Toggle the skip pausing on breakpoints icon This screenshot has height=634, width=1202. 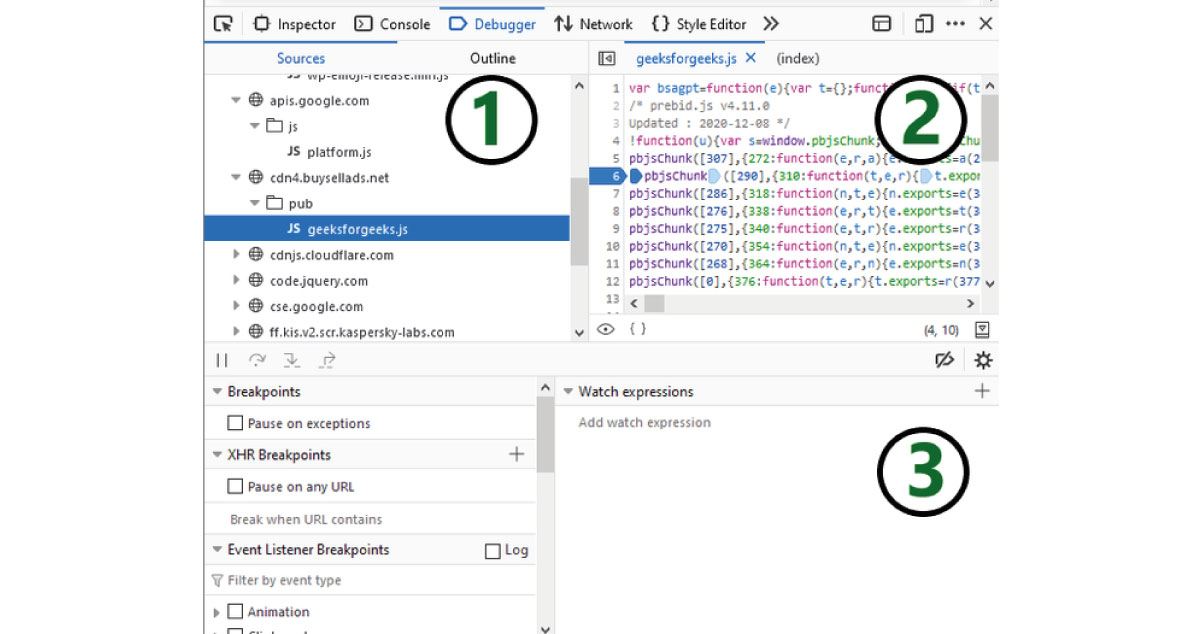945,360
